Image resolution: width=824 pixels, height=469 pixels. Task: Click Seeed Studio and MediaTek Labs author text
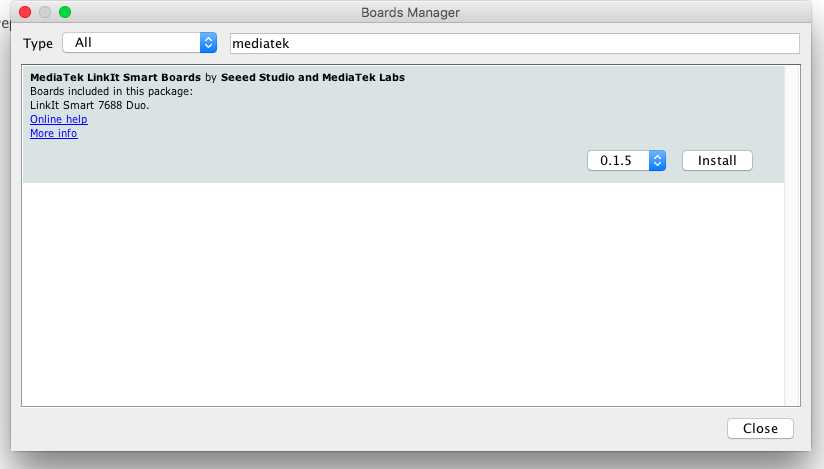coord(313,77)
